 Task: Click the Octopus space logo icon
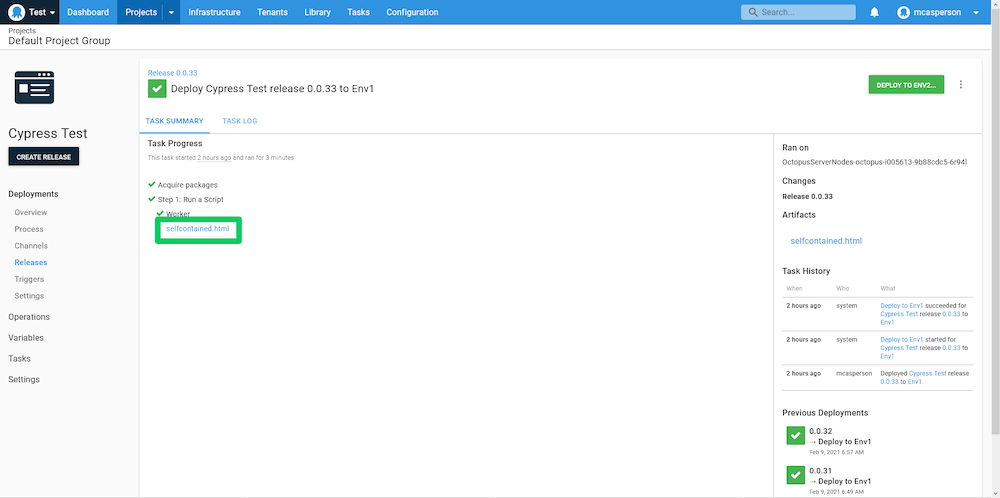[16, 12]
